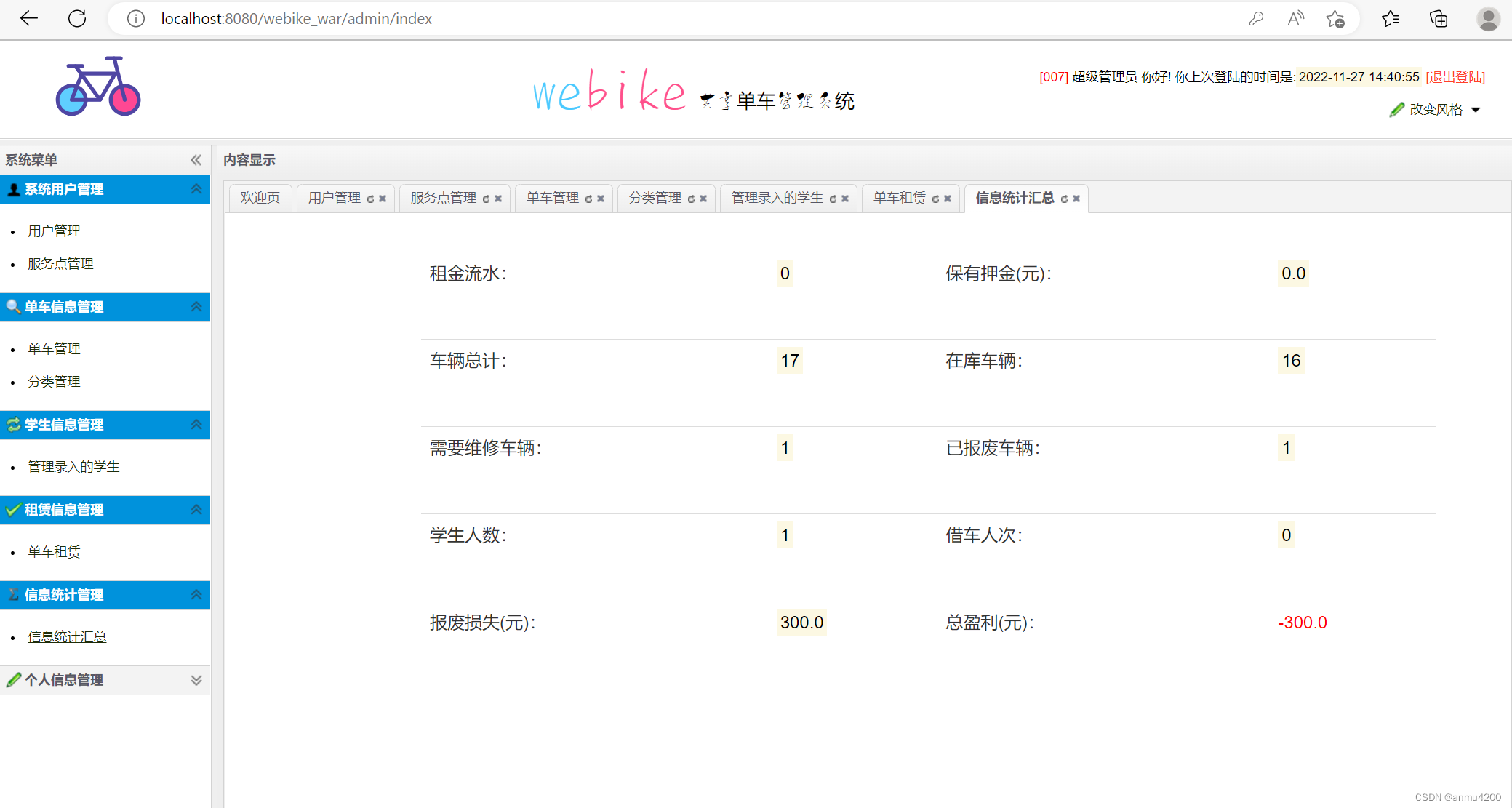The image size is (1512, 808).
Task: Click browser page reload button
Action: pyautogui.click(x=77, y=19)
